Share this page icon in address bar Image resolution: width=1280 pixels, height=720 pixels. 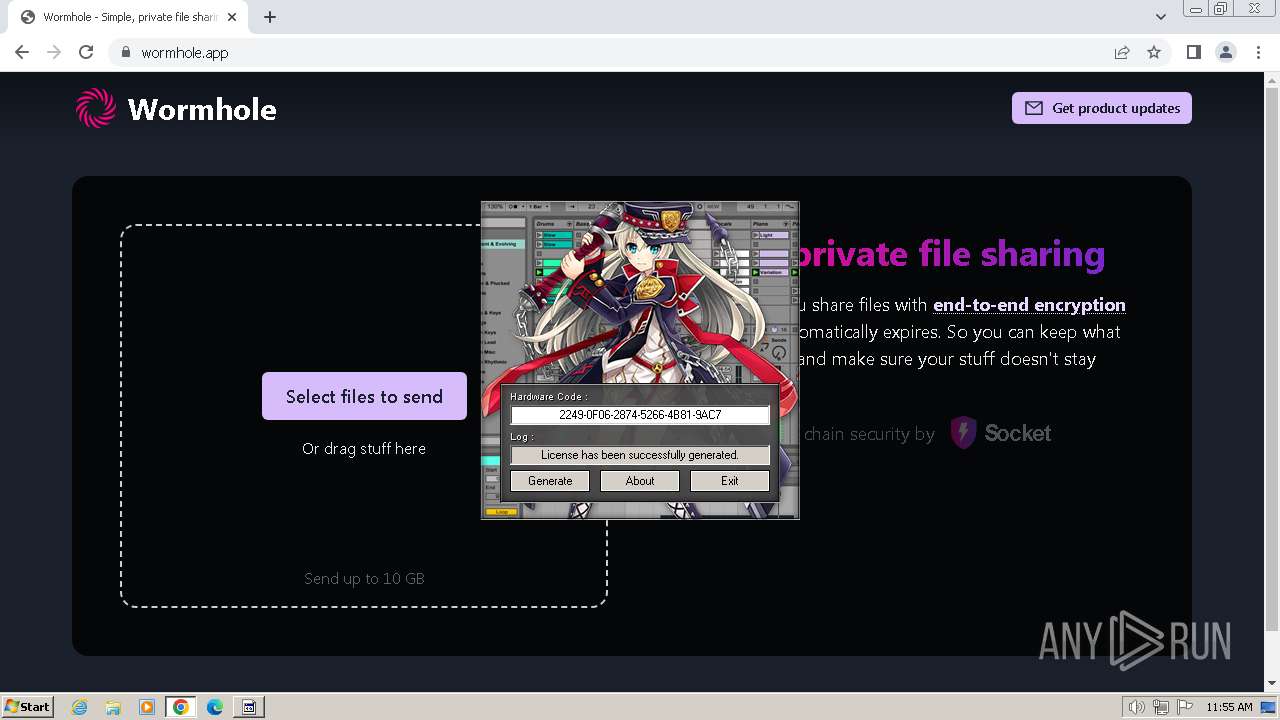pos(1122,52)
